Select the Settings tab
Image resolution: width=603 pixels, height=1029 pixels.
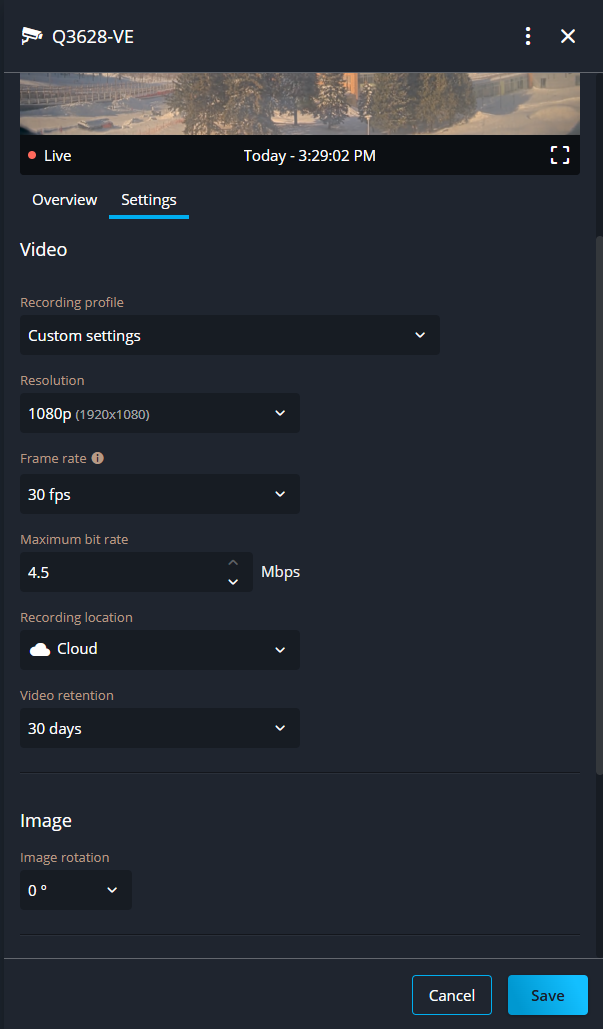[149, 200]
